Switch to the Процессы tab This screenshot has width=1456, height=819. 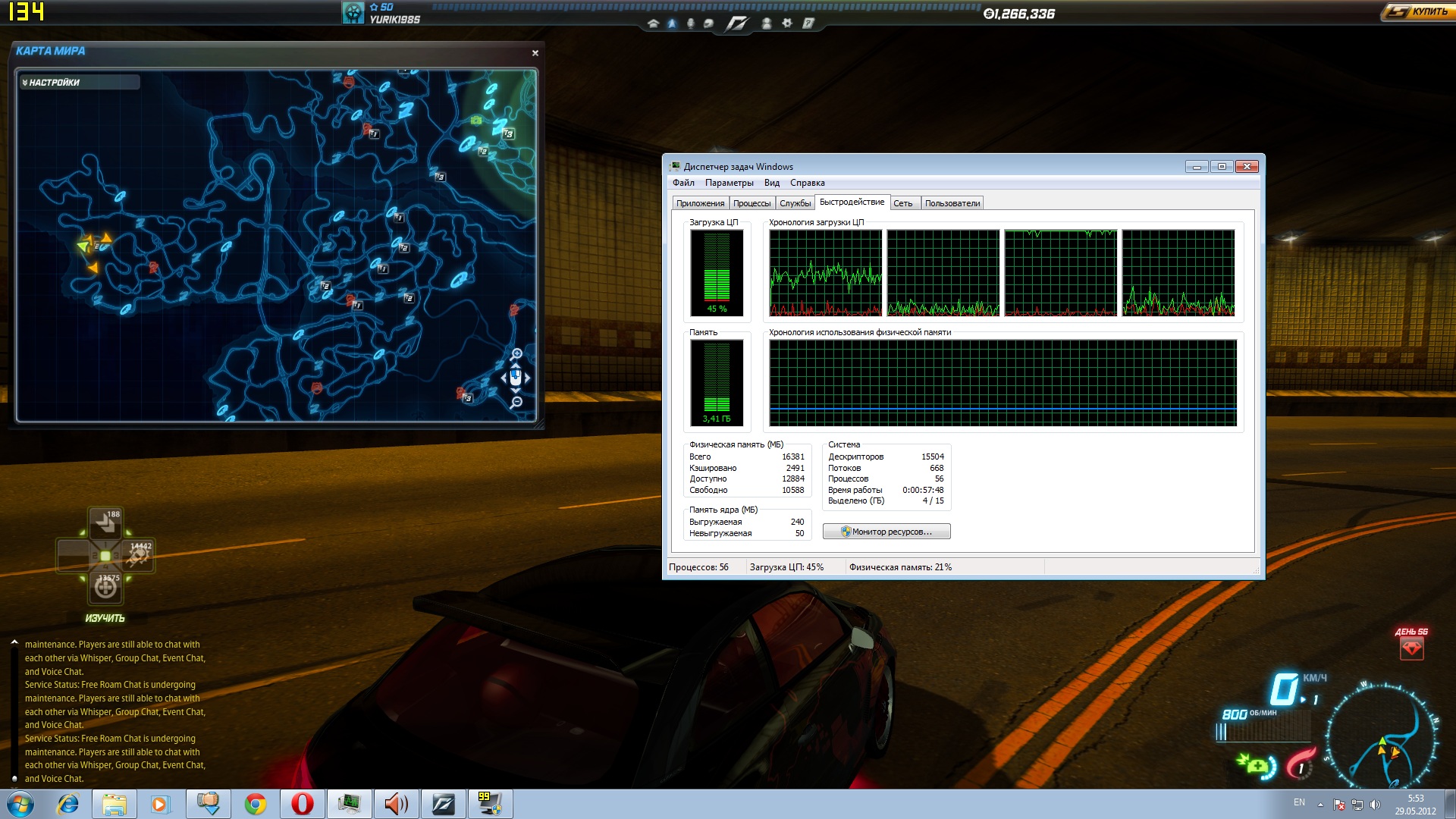(x=752, y=203)
